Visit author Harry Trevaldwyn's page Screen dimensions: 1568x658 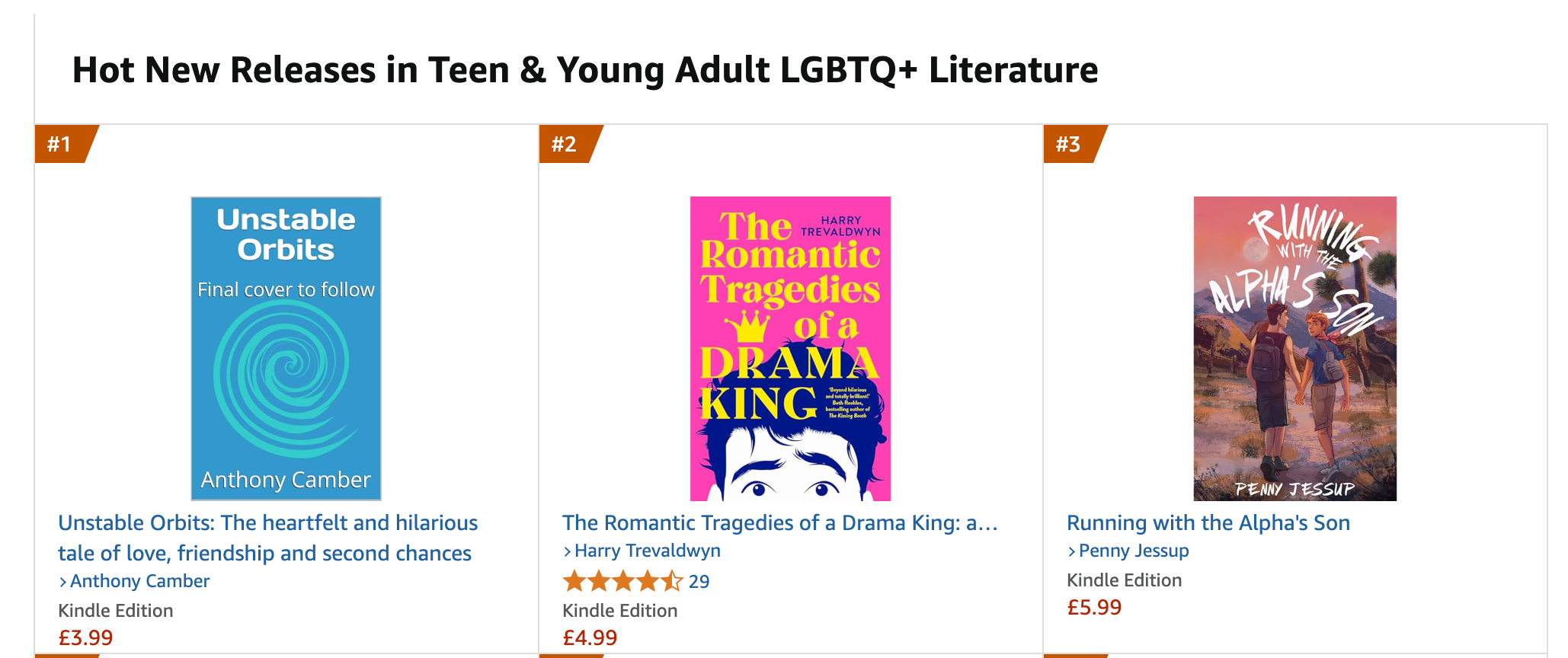pyautogui.click(x=647, y=551)
